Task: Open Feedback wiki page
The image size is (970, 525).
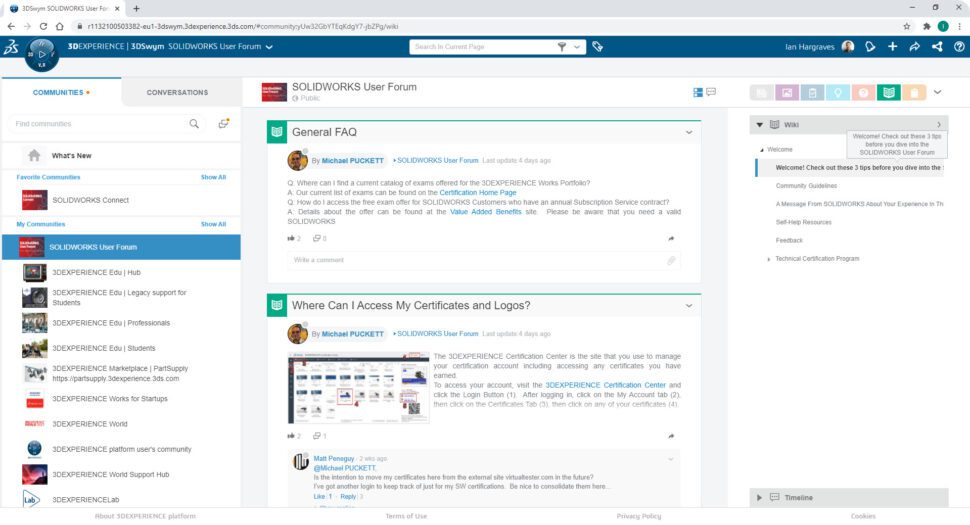Action: [789, 241]
